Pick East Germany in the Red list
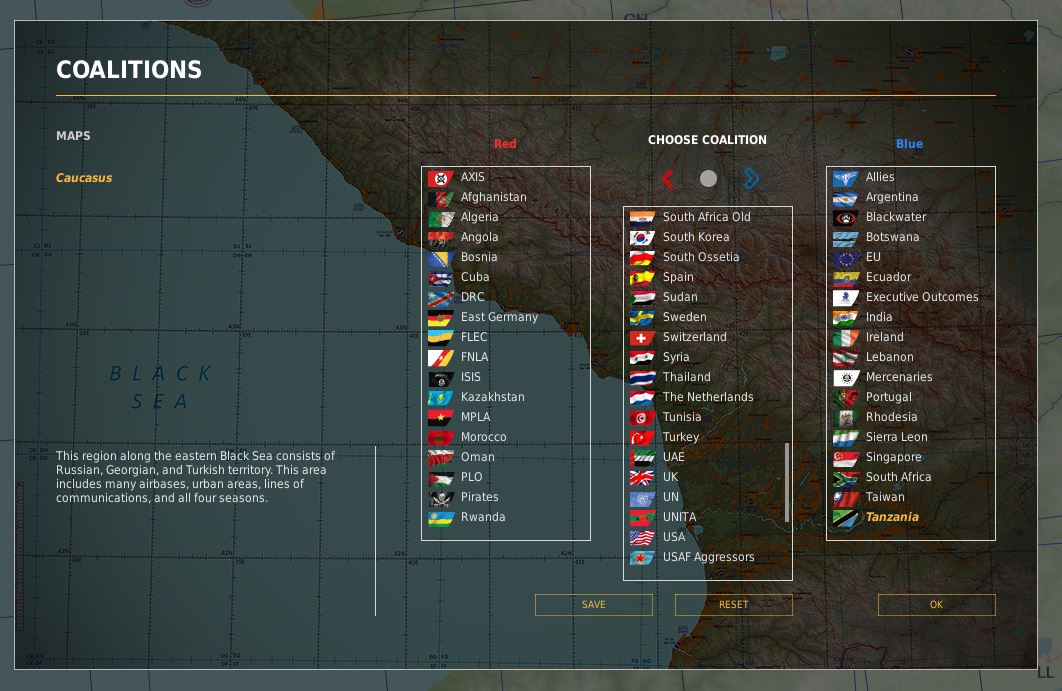 click(x=499, y=317)
